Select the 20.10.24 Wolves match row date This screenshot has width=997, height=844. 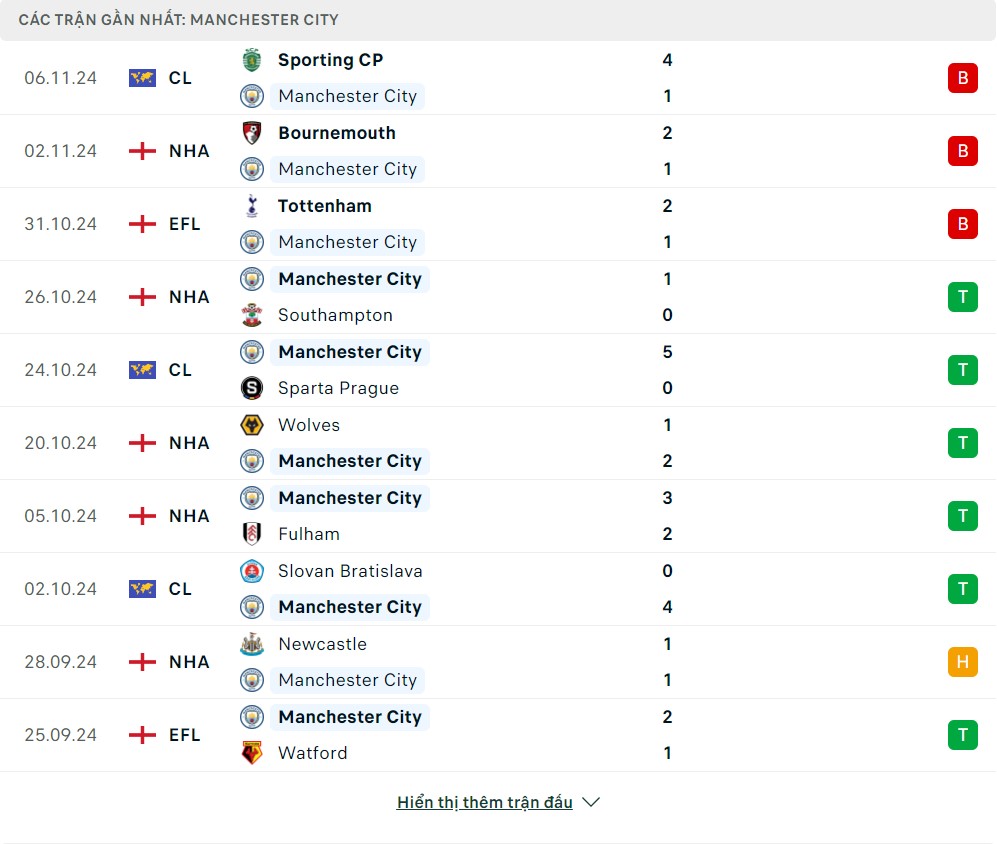(61, 443)
